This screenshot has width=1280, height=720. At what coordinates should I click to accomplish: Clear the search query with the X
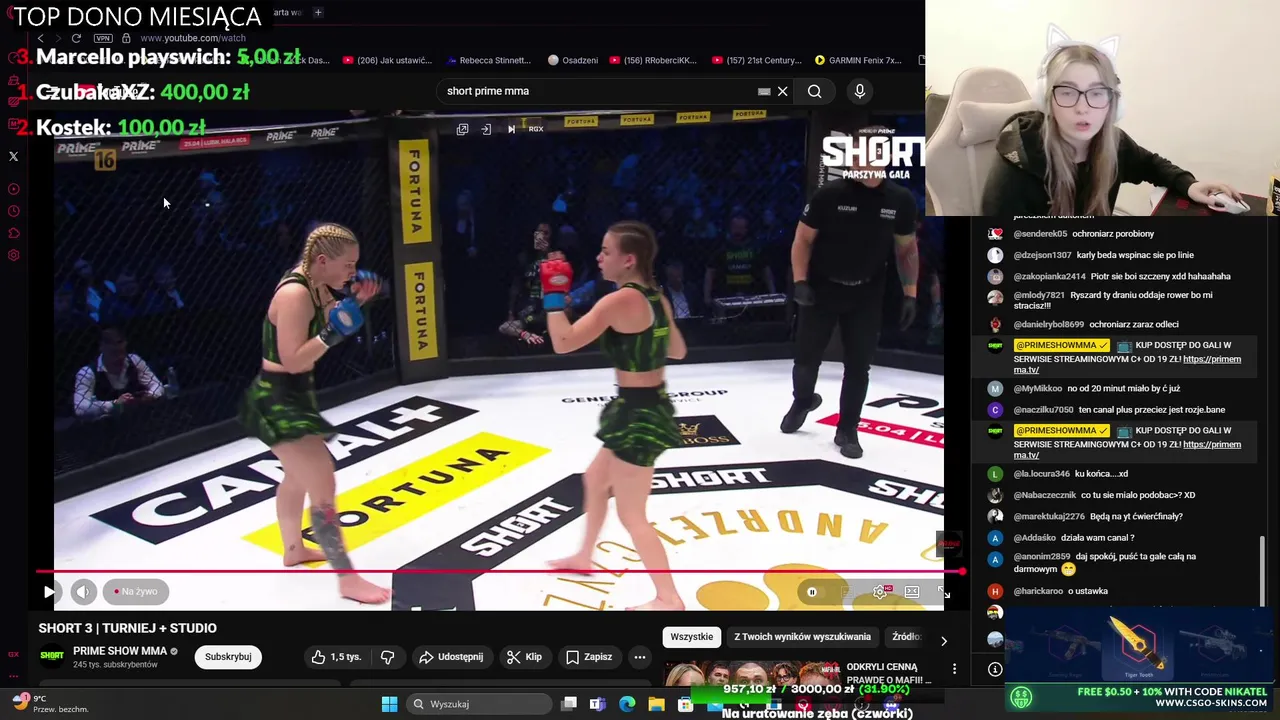coord(782,91)
